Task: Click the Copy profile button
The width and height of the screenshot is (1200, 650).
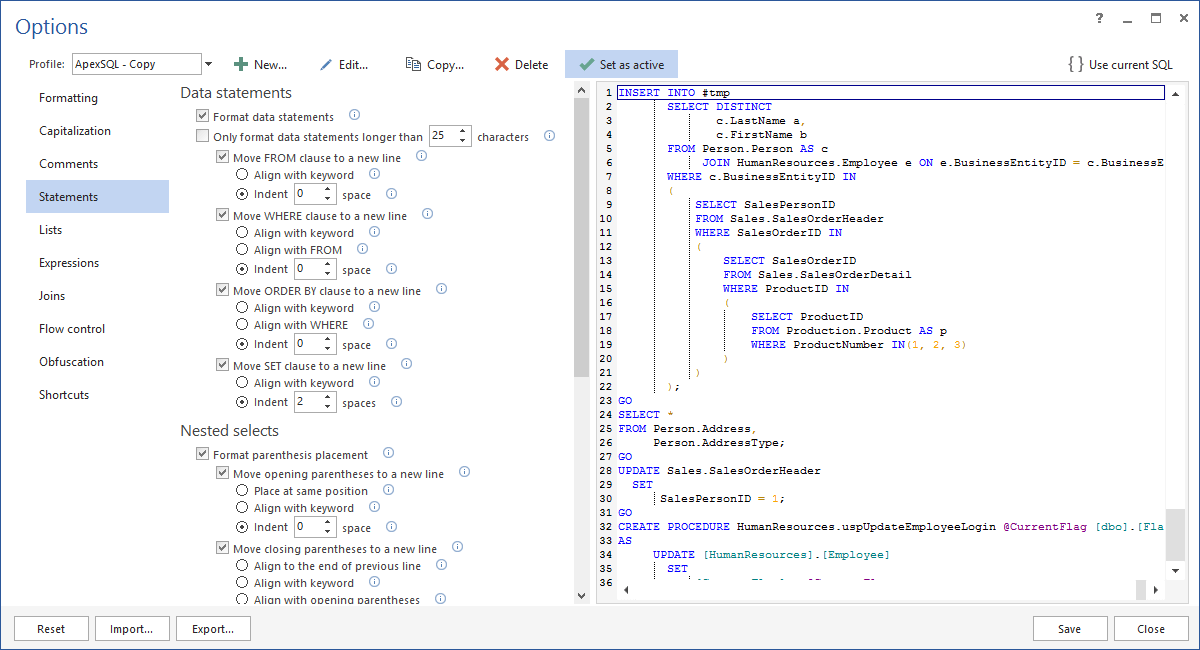Action: (x=435, y=64)
